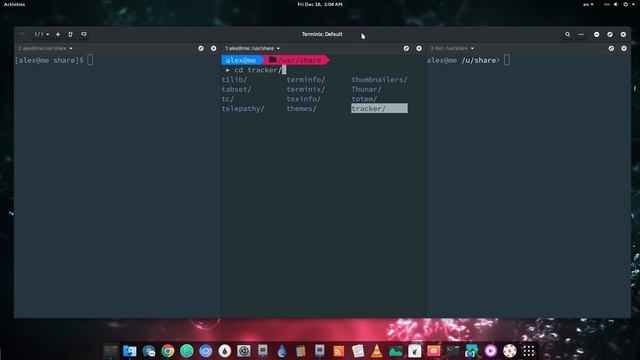Launch the blue file manager dock icon
640x360 pixels.
coord(129,351)
